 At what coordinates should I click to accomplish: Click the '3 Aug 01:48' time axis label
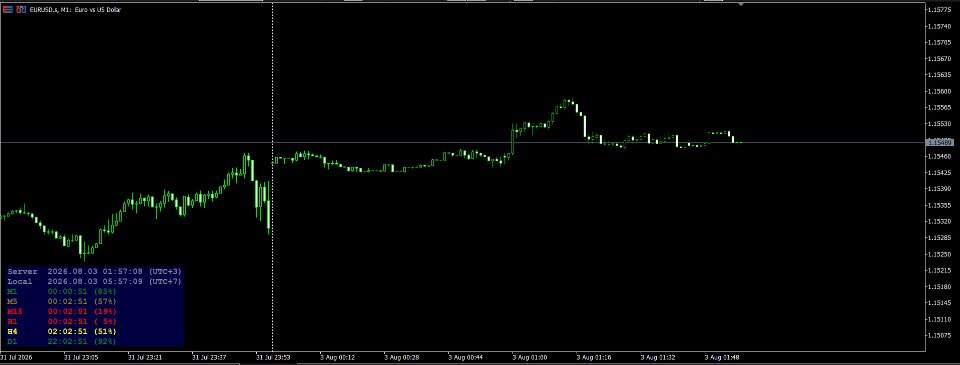[722, 356]
